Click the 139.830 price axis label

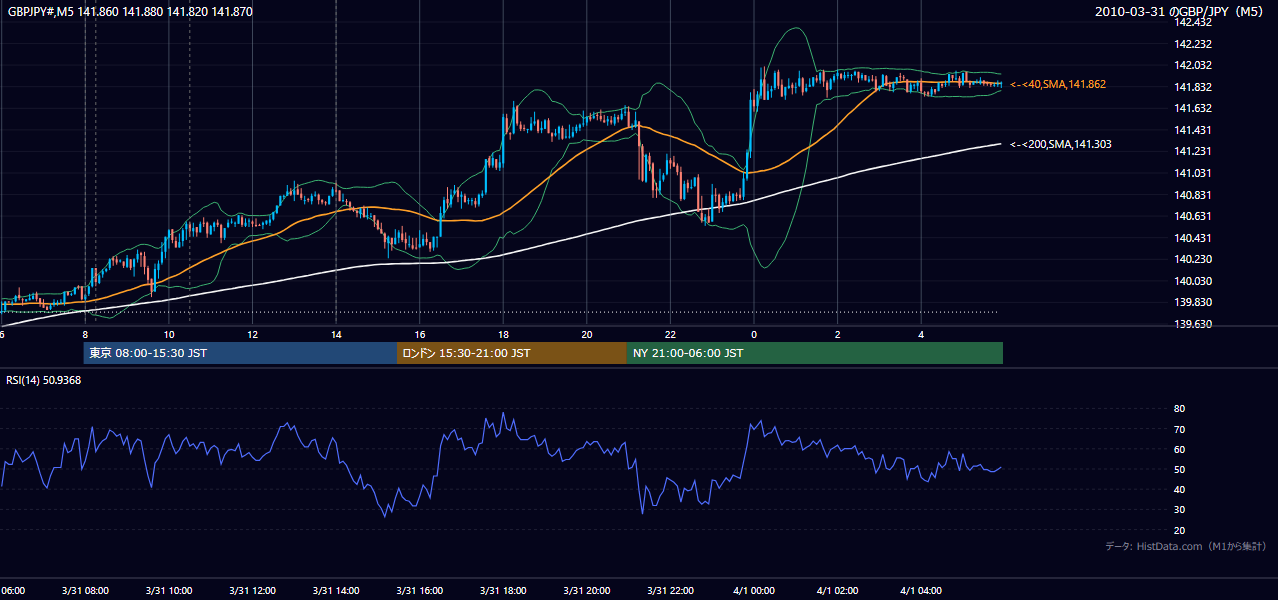tap(1194, 302)
